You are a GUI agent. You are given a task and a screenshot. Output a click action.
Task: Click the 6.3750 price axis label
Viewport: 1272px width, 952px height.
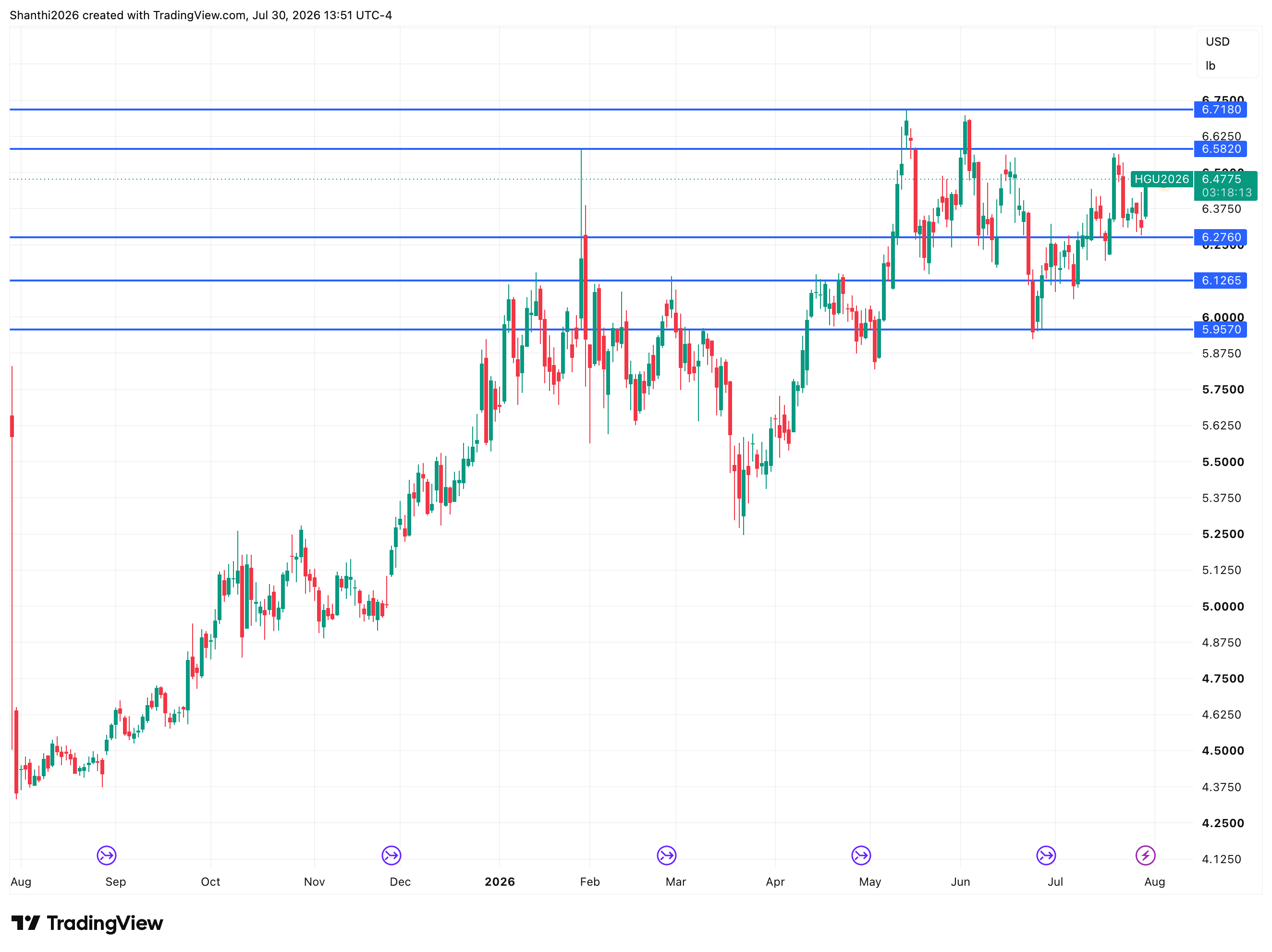(1222, 209)
